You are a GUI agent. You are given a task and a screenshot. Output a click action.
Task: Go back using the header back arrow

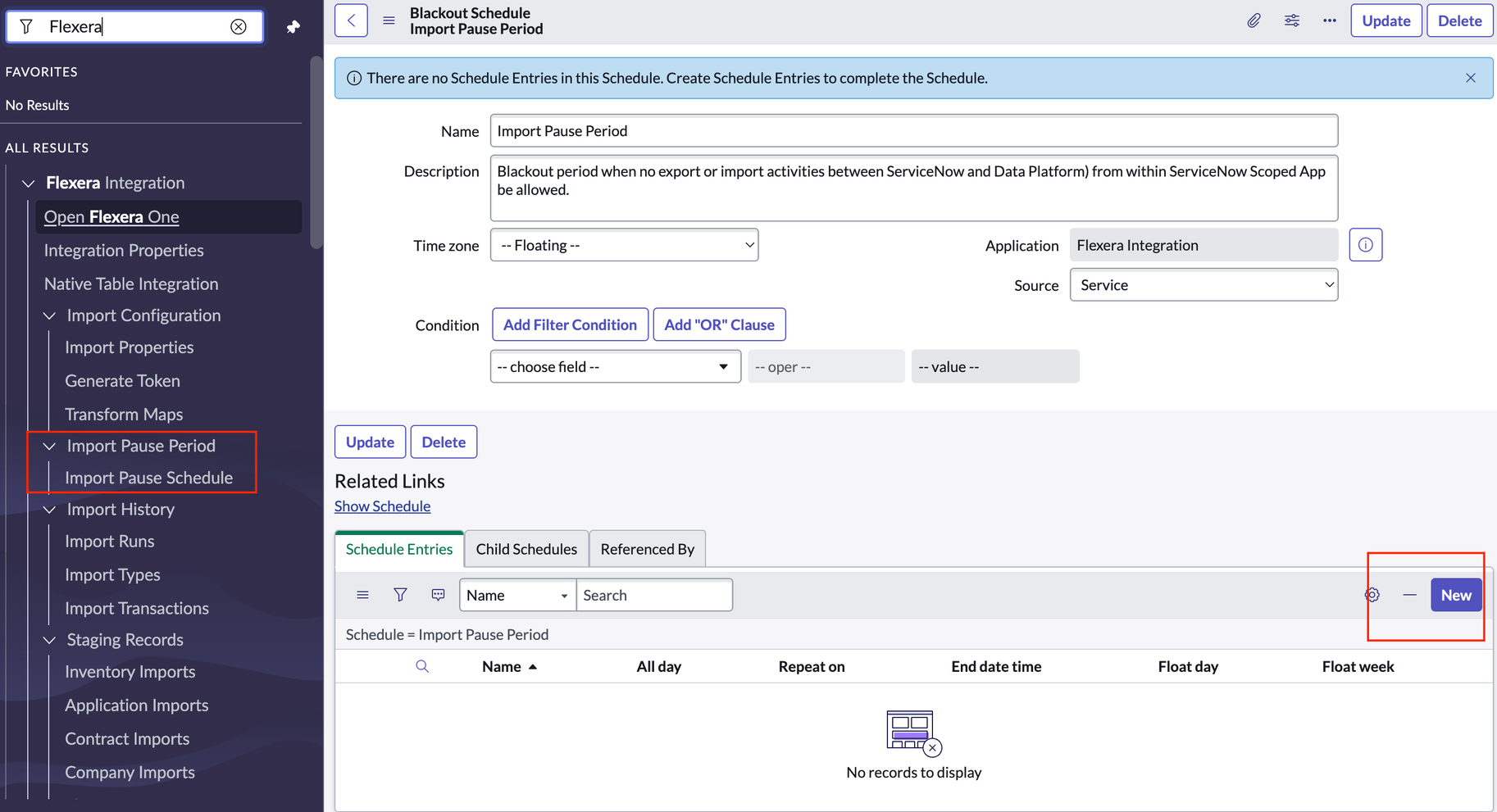[351, 20]
